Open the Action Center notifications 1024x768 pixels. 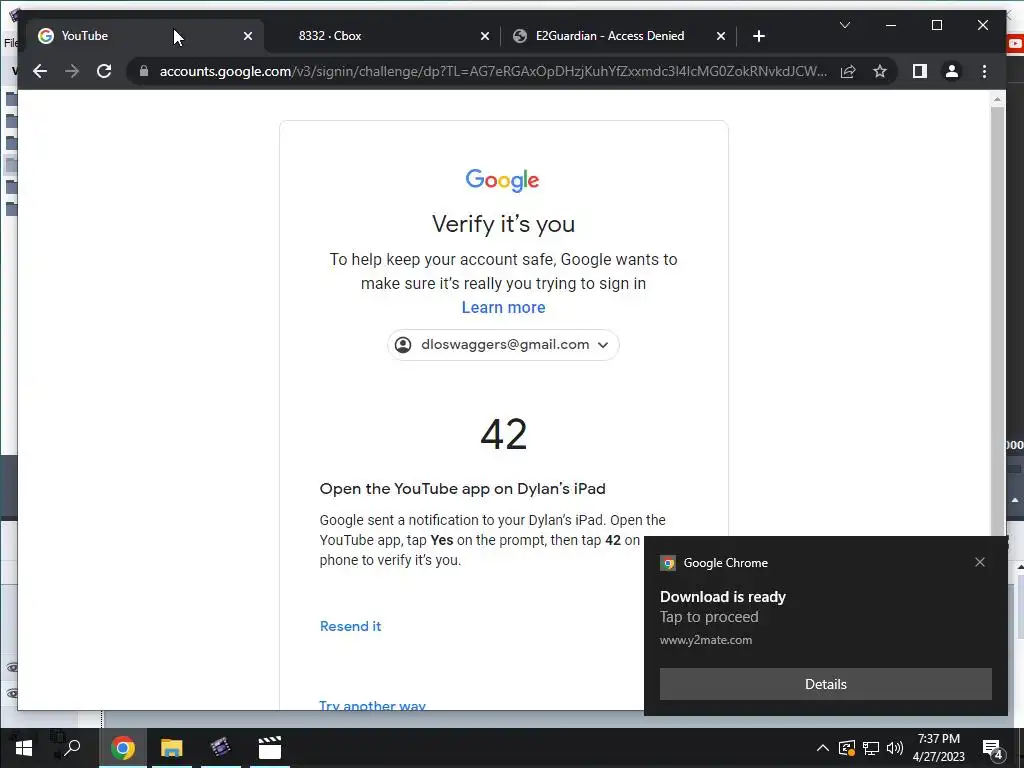pyautogui.click(x=993, y=750)
